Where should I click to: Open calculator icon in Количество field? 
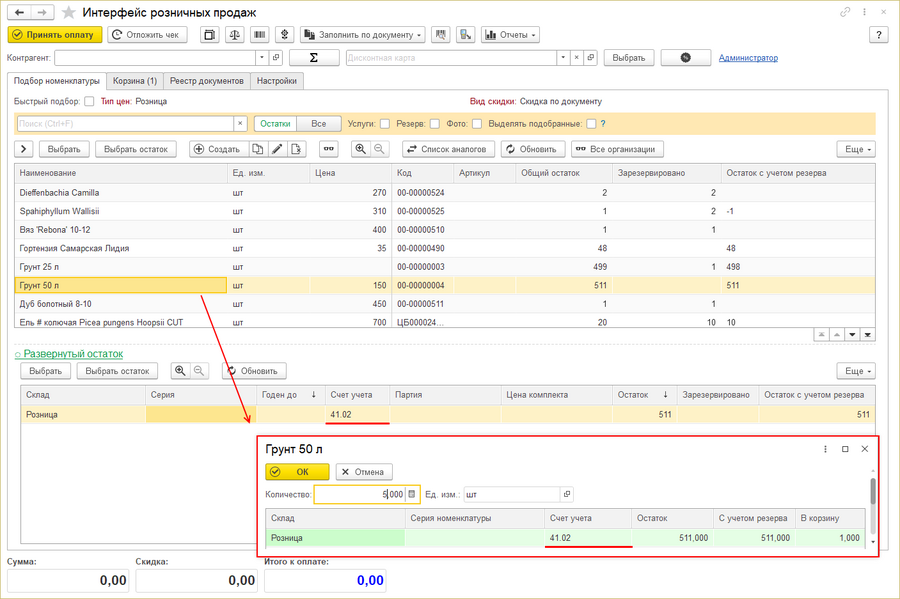pos(411,494)
